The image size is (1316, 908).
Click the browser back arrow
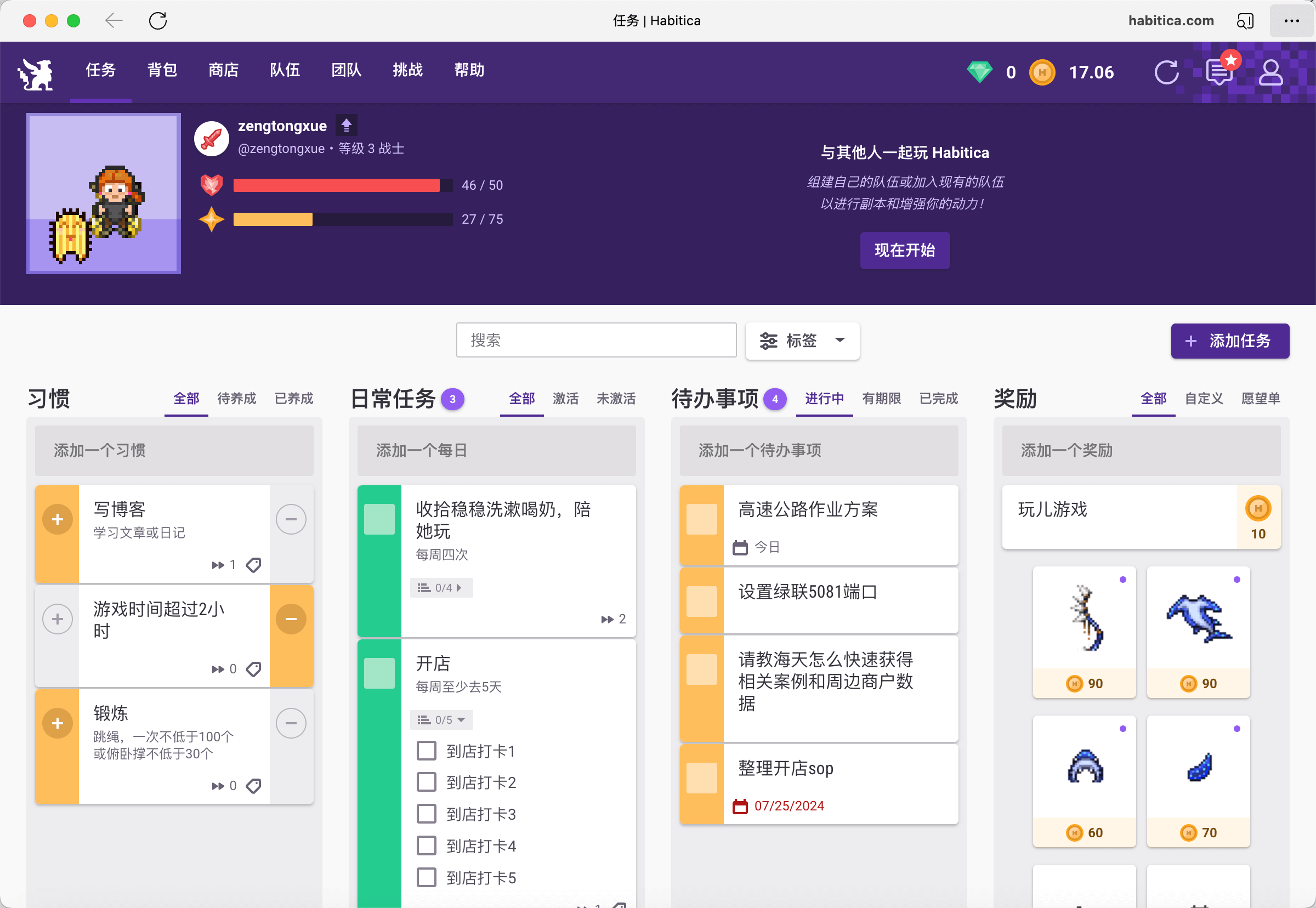pyautogui.click(x=114, y=21)
